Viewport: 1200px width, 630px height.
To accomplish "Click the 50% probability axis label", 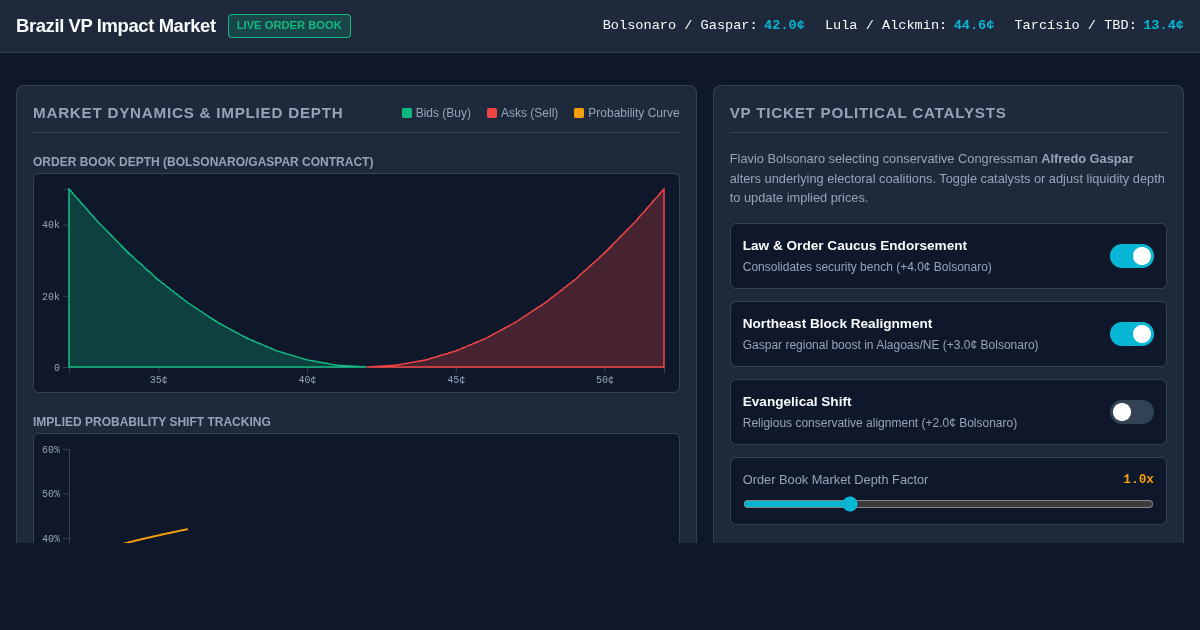I will point(51,494).
